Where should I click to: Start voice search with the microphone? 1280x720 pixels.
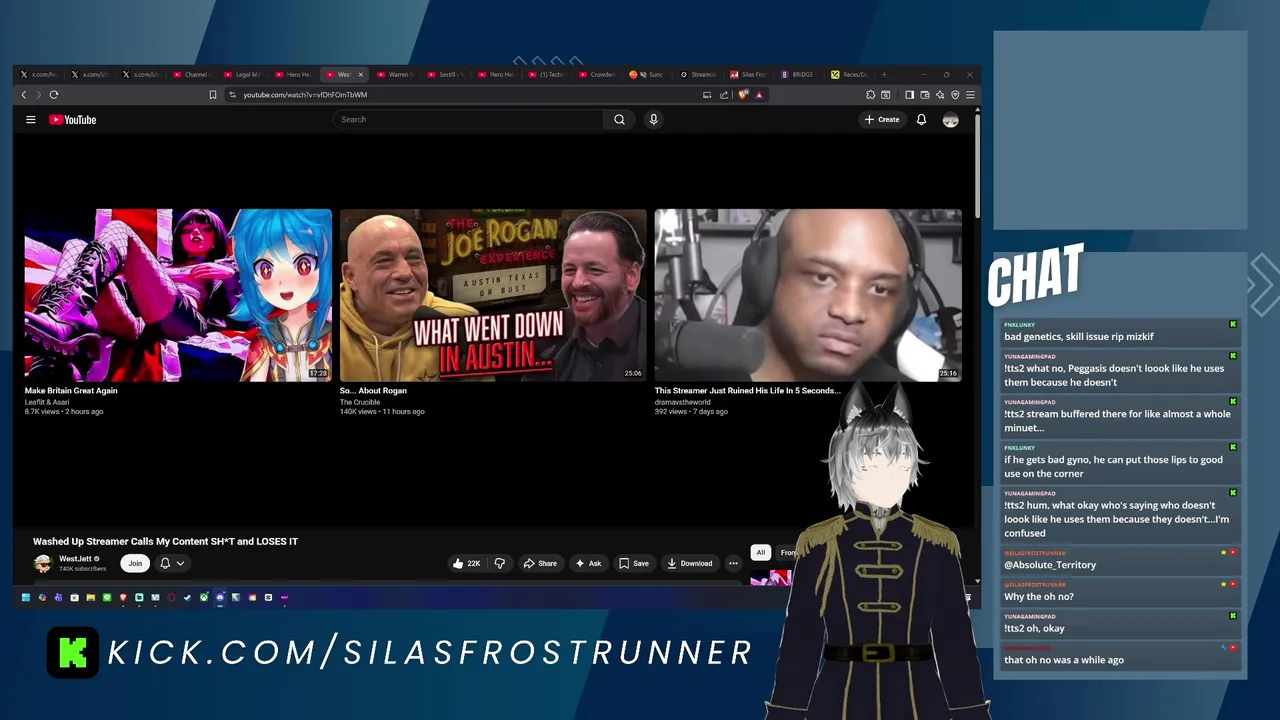coord(653,120)
